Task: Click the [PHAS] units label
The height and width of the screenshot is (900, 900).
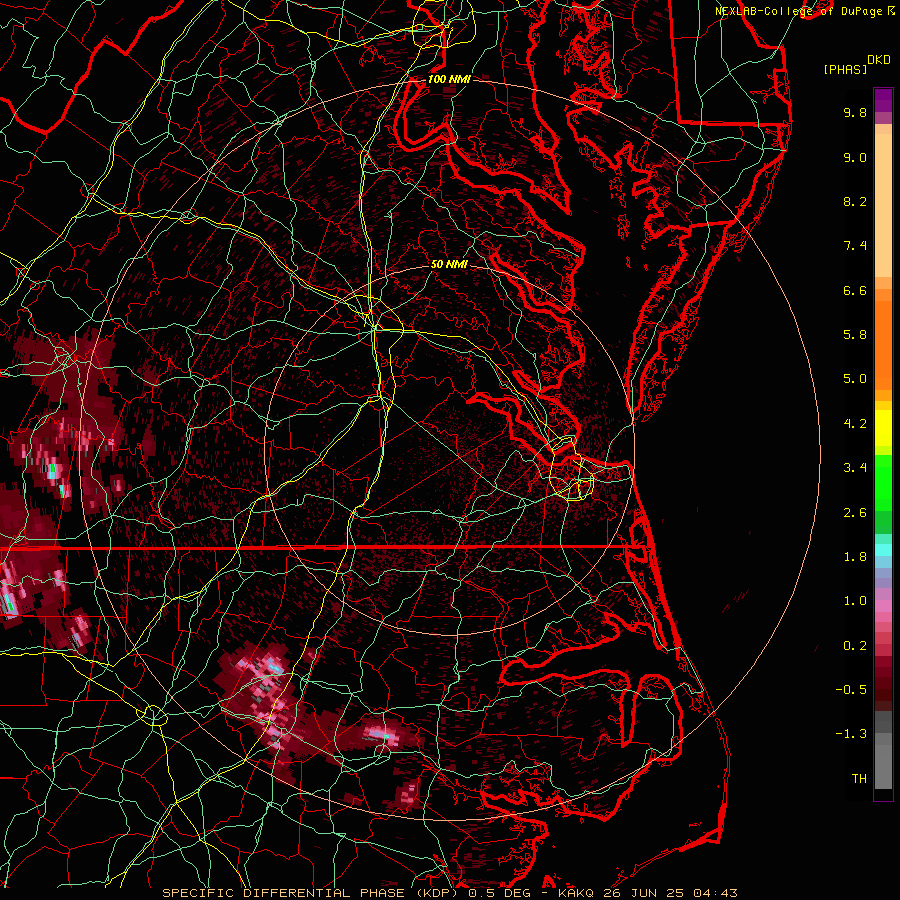Action: point(845,70)
